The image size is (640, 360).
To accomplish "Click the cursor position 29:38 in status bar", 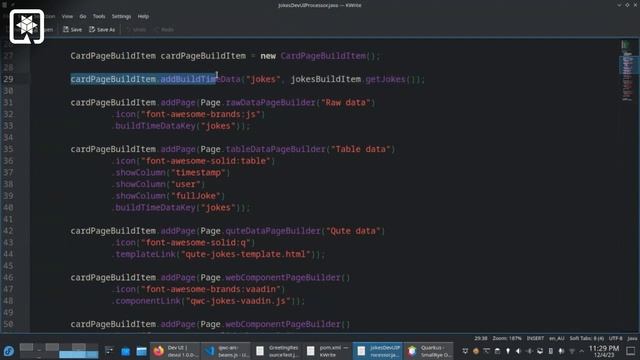I will pyautogui.click(x=481, y=338).
